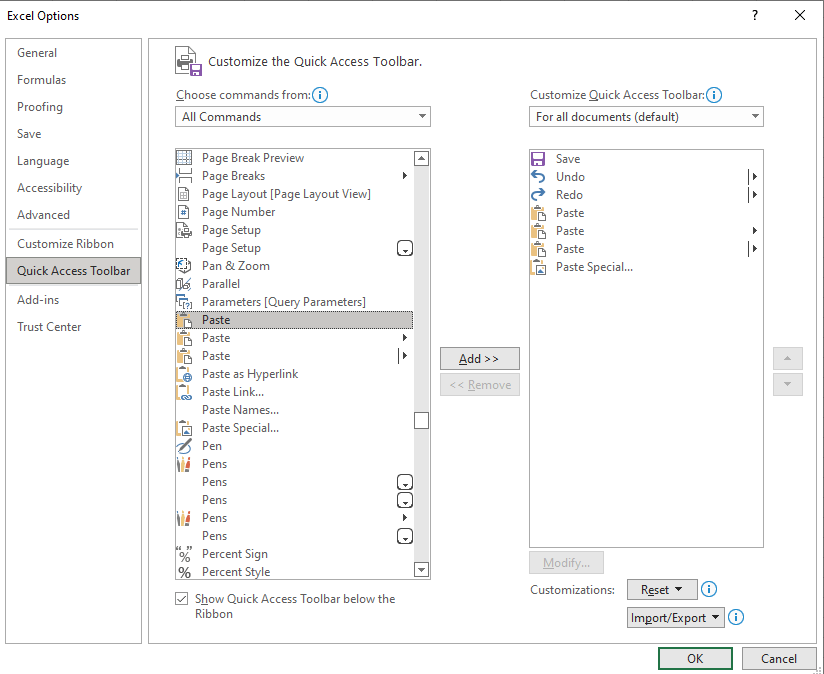Pick the Pan & Zoom icon

pos(184,266)
